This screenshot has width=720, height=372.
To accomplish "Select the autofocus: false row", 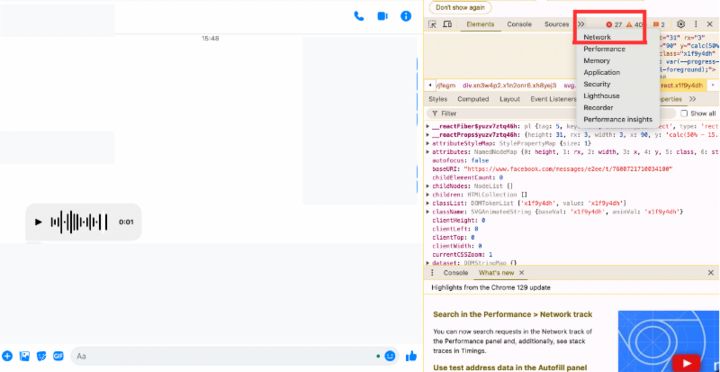I will pos(461,161).
